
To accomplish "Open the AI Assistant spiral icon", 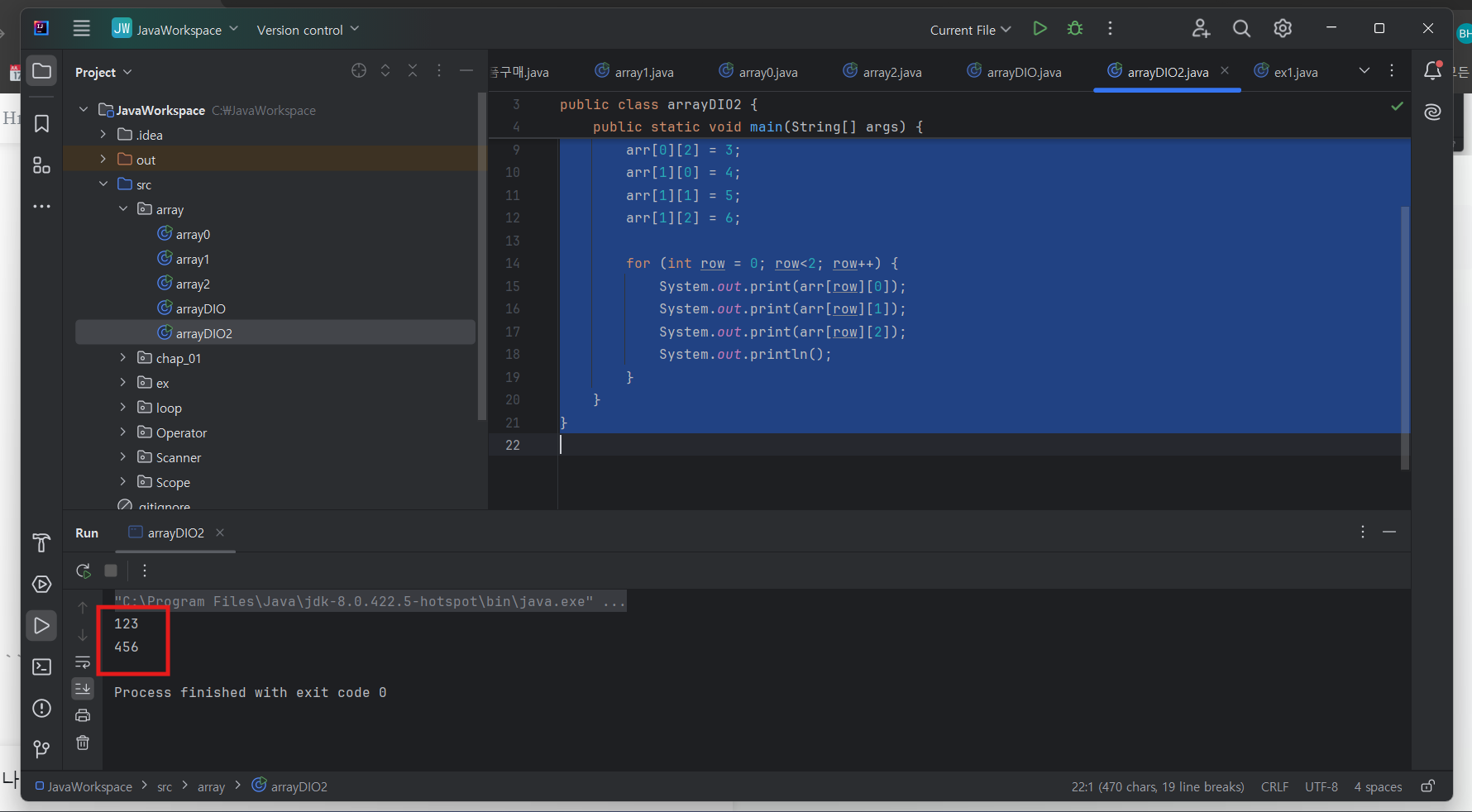I will (1433, 112).
